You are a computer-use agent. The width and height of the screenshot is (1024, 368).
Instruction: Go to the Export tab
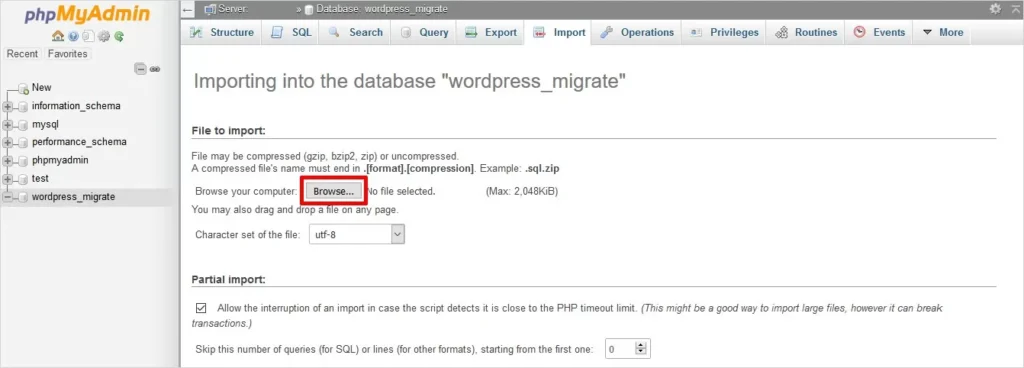pos(490,32)
